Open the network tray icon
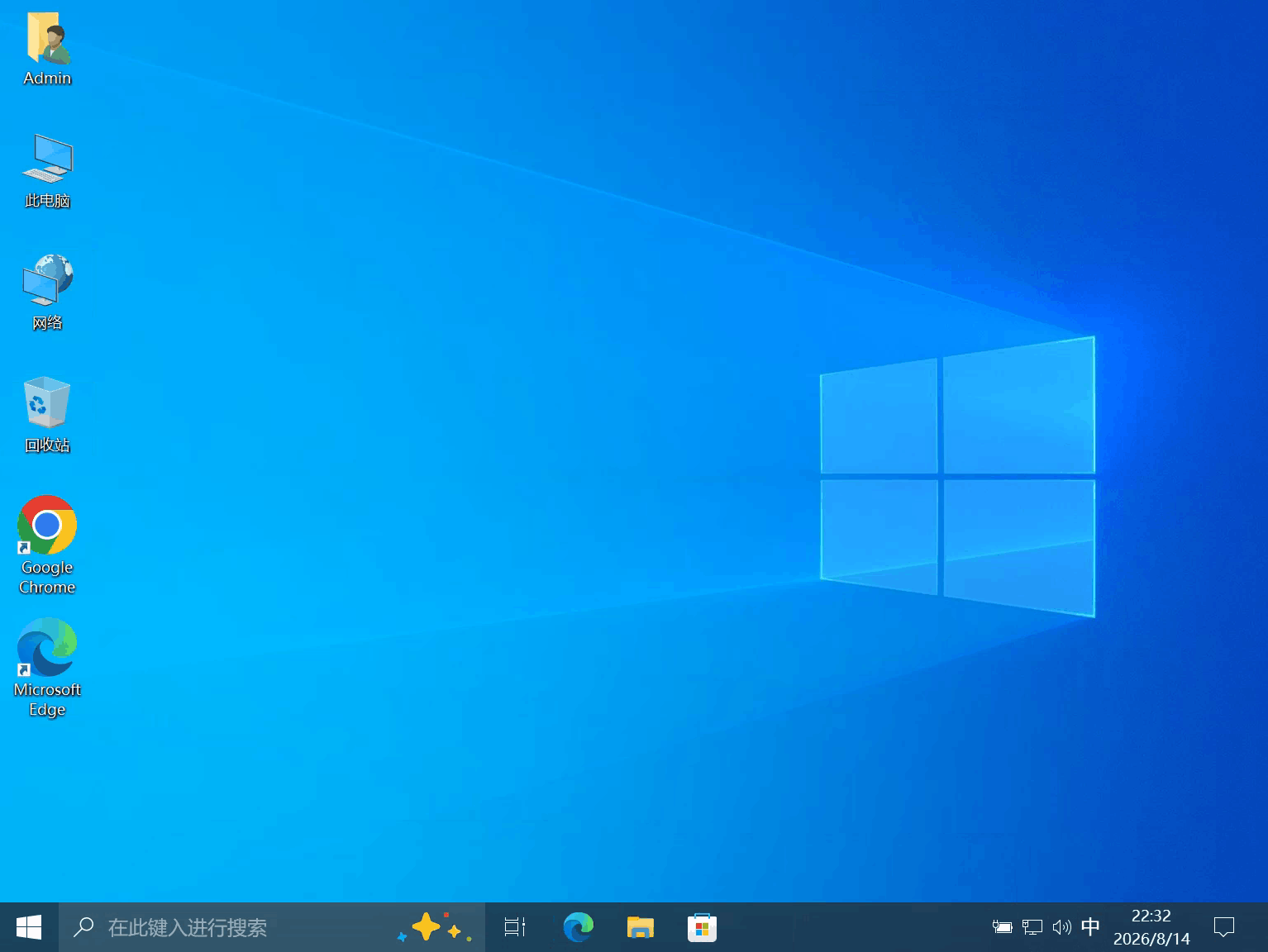1268x952 pixels. 1032,927
